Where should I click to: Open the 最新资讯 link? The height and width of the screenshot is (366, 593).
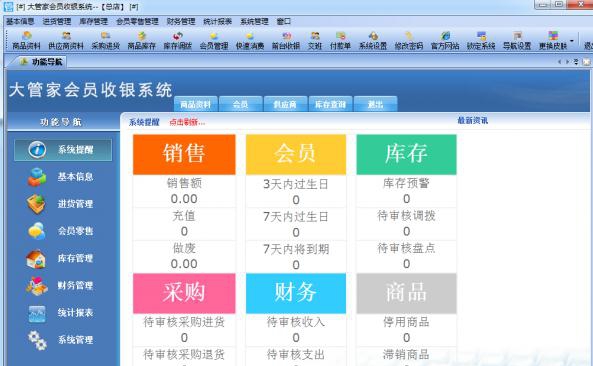point(472,121)
